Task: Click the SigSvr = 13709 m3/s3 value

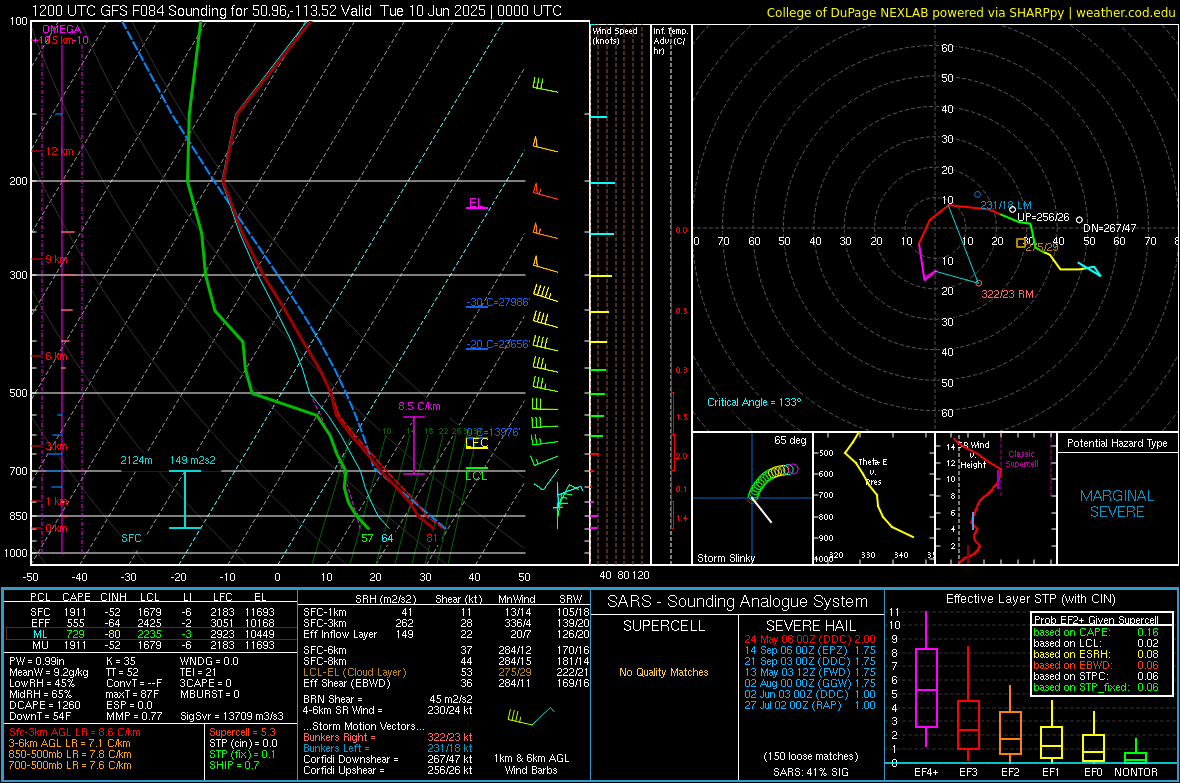Action: 232,716
